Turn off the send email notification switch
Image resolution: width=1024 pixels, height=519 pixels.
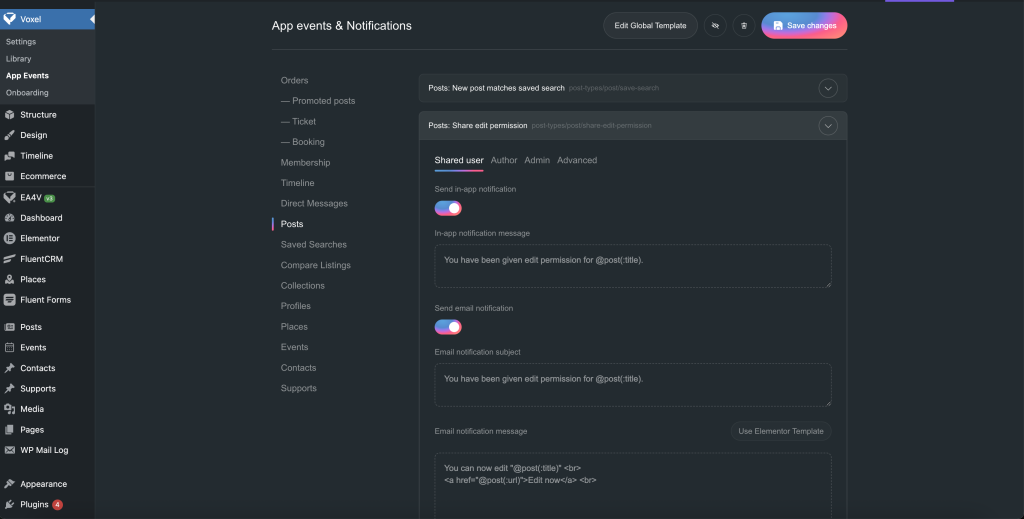point(448,327)
